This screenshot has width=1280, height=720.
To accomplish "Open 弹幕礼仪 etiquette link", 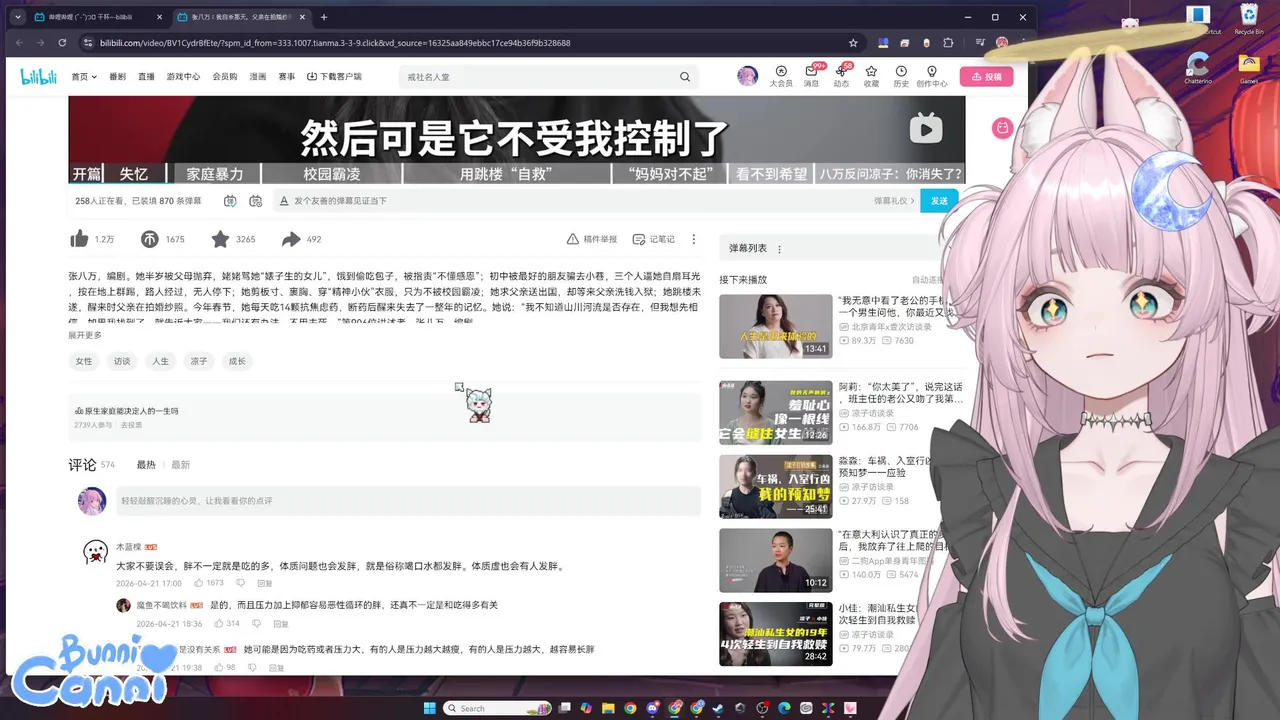I will [893, 201].
